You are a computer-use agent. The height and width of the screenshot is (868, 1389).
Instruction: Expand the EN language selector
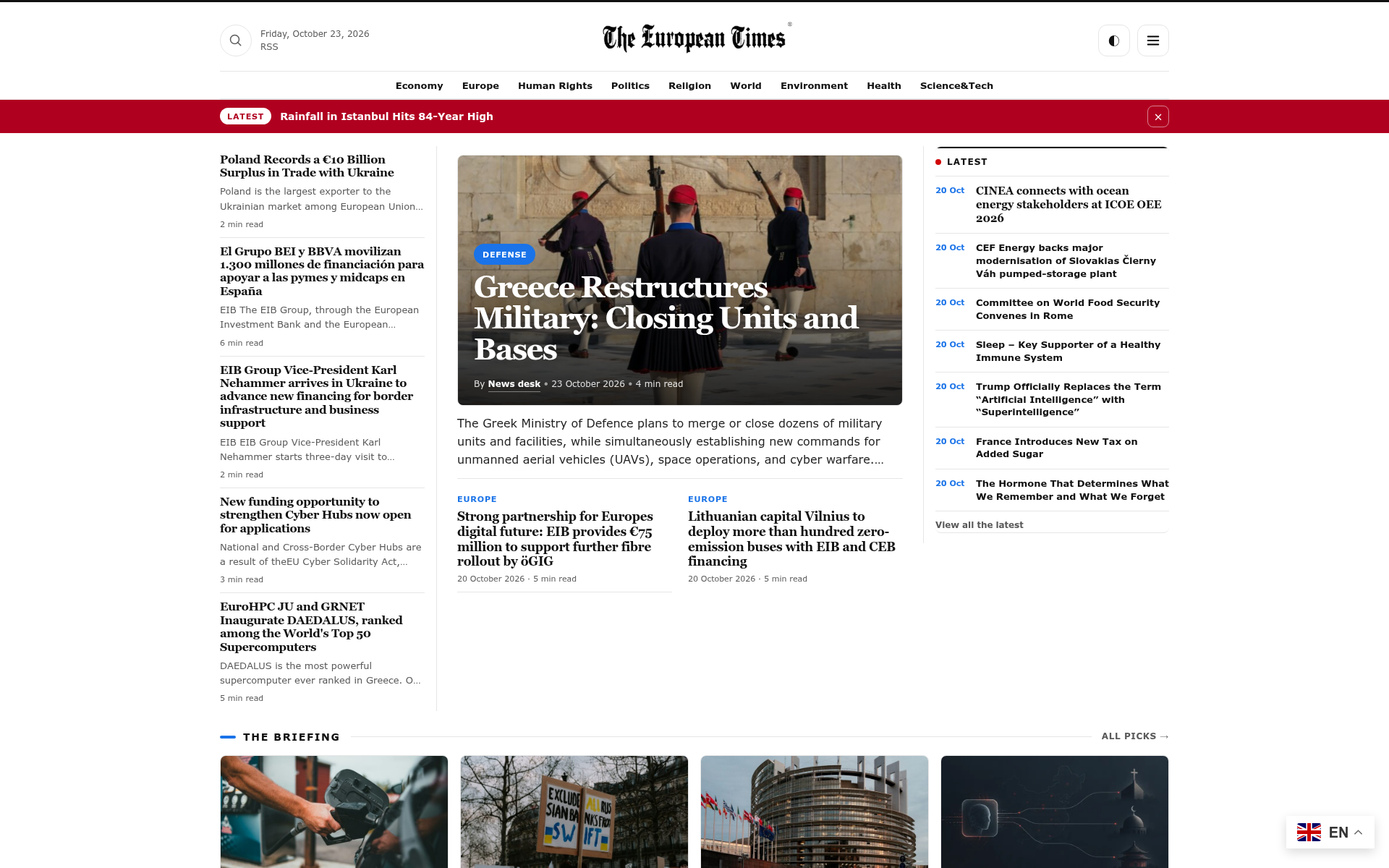click(1330, 833)
